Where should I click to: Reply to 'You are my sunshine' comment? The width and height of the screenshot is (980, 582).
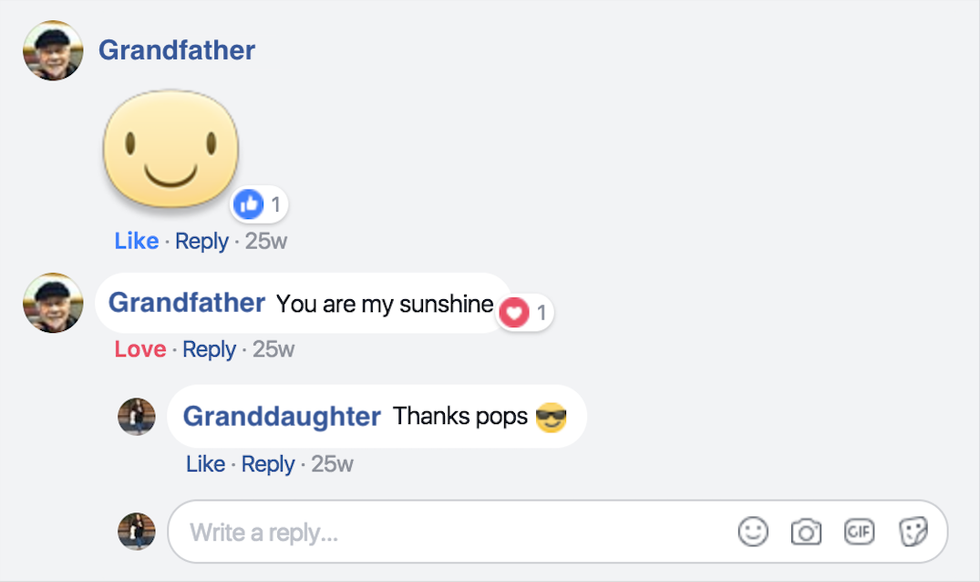[208, 349]
